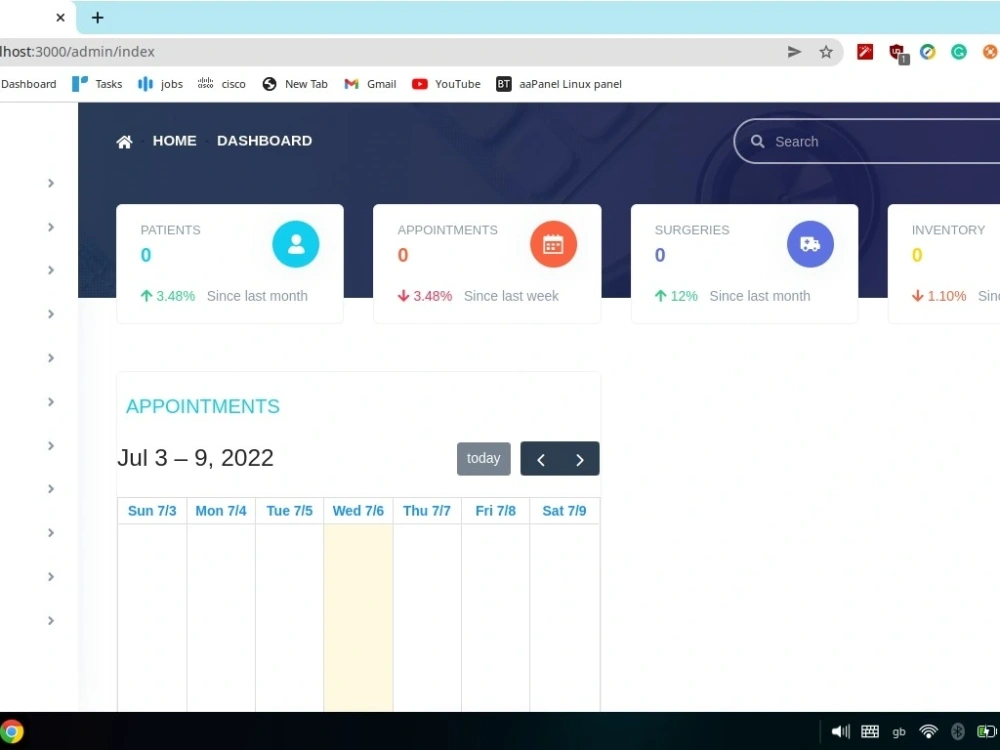1000x750 pixels.
Task: Open the shield extension with badge
Action: [898, 53]
